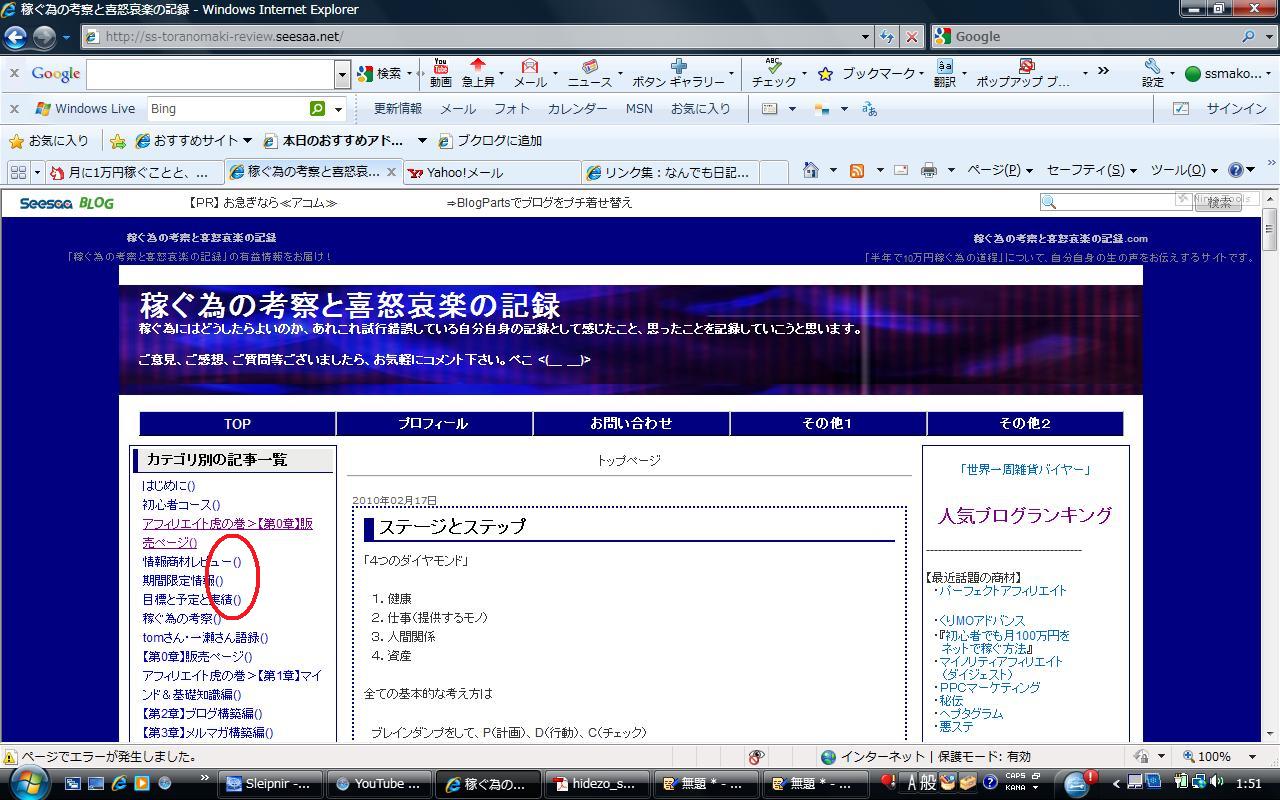Open the 初心者コース() category link
The image size is (1280, 800).
click(x=181, y=505)
